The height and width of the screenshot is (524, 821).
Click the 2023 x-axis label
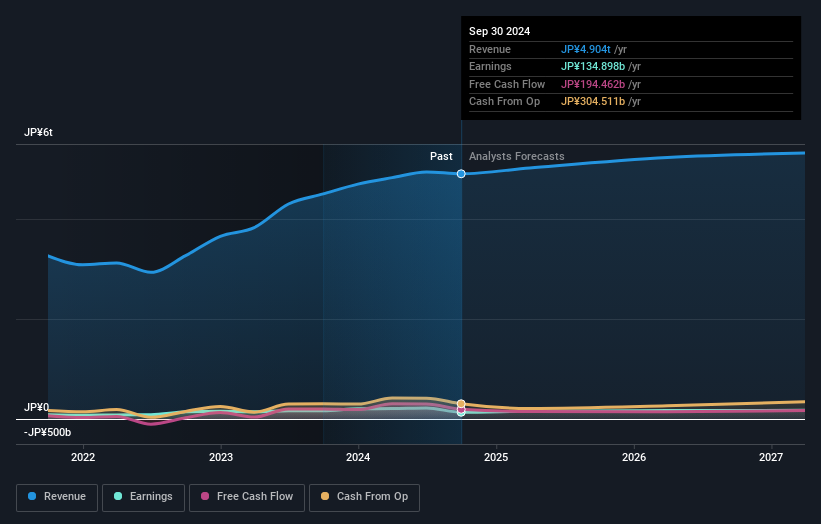(221, 457)
